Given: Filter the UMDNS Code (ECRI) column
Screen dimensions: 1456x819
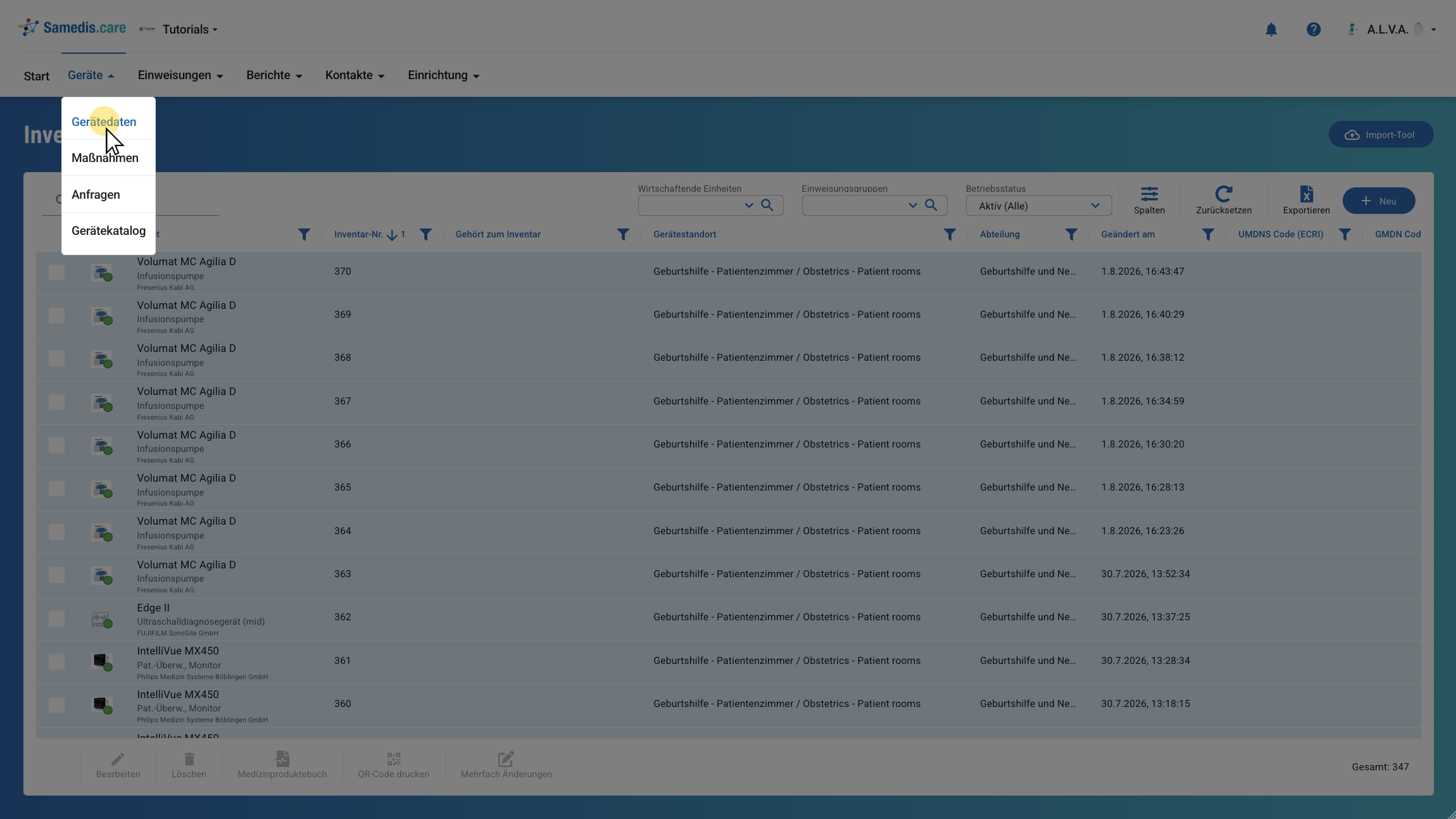Looking at the screenshot, I should [1345, 235].
